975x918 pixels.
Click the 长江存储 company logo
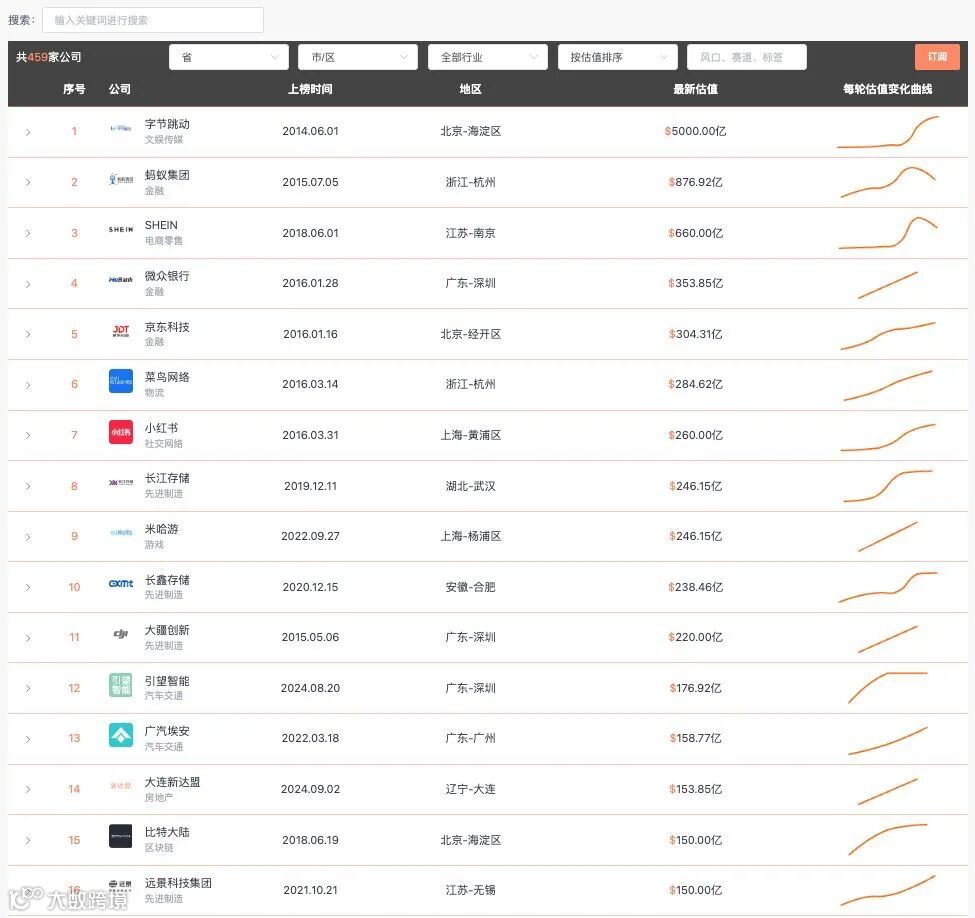click(x=121, y=482)
